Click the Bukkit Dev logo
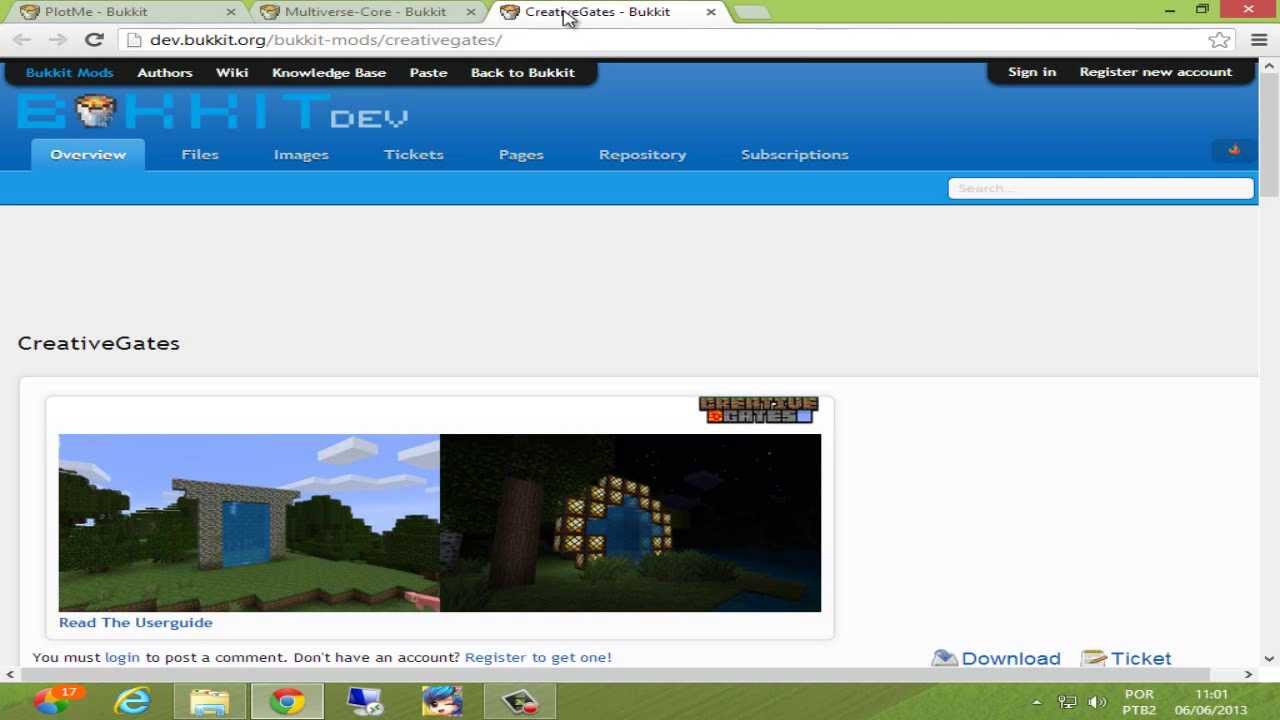Screen dimensions: 1280x720 click(212, 112)
